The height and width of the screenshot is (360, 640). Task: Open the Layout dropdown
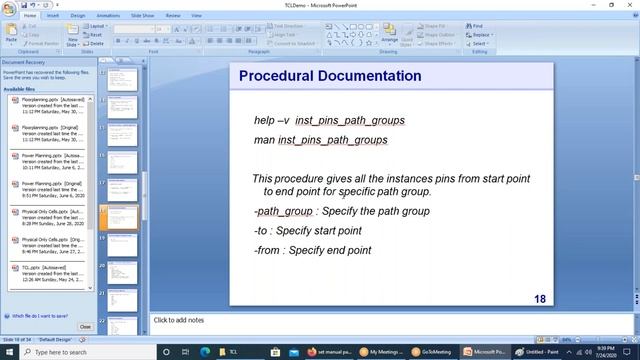(96, 26)
